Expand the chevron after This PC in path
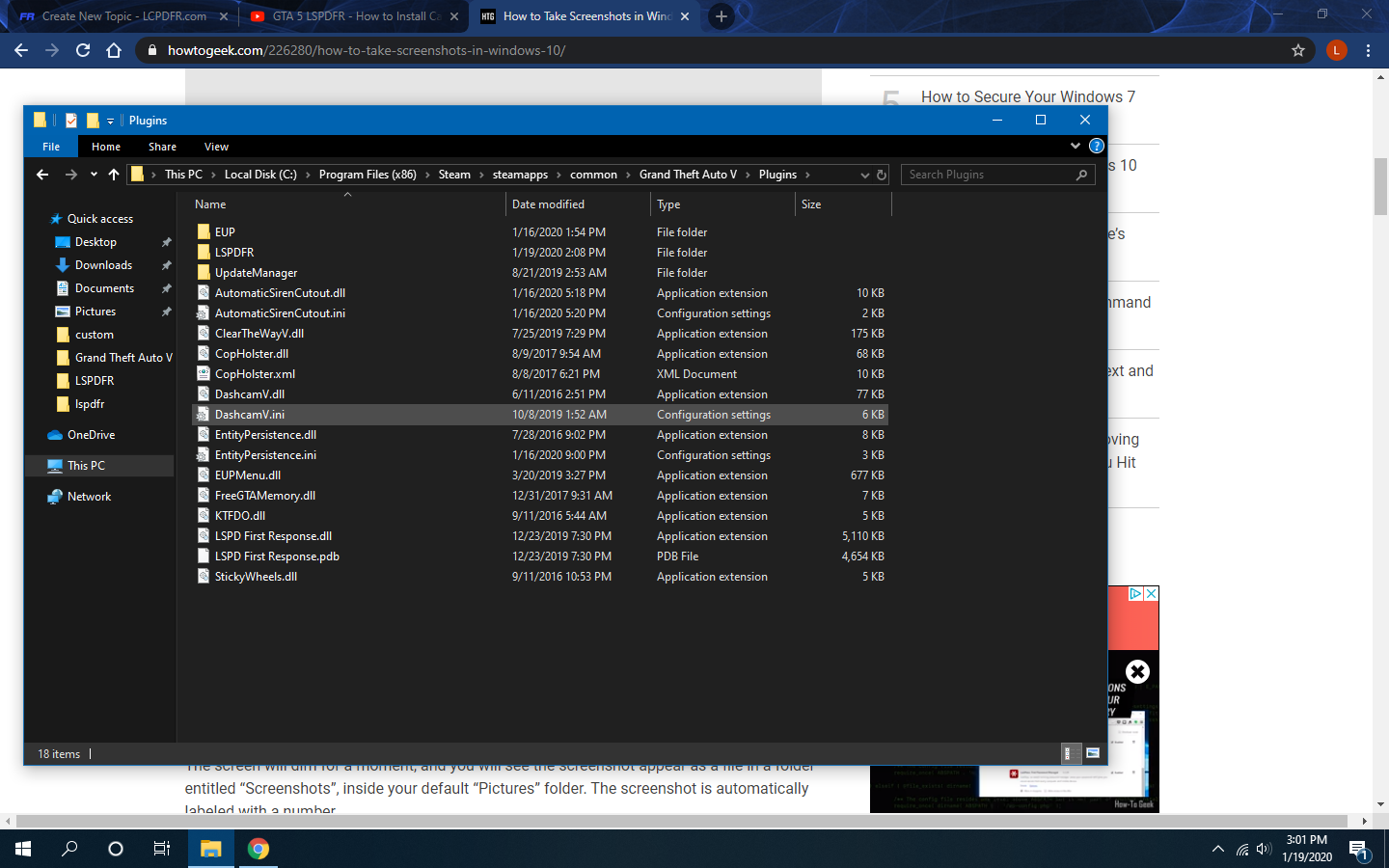The height and width of the screenshot is (868, 1389). coord(213,175)
